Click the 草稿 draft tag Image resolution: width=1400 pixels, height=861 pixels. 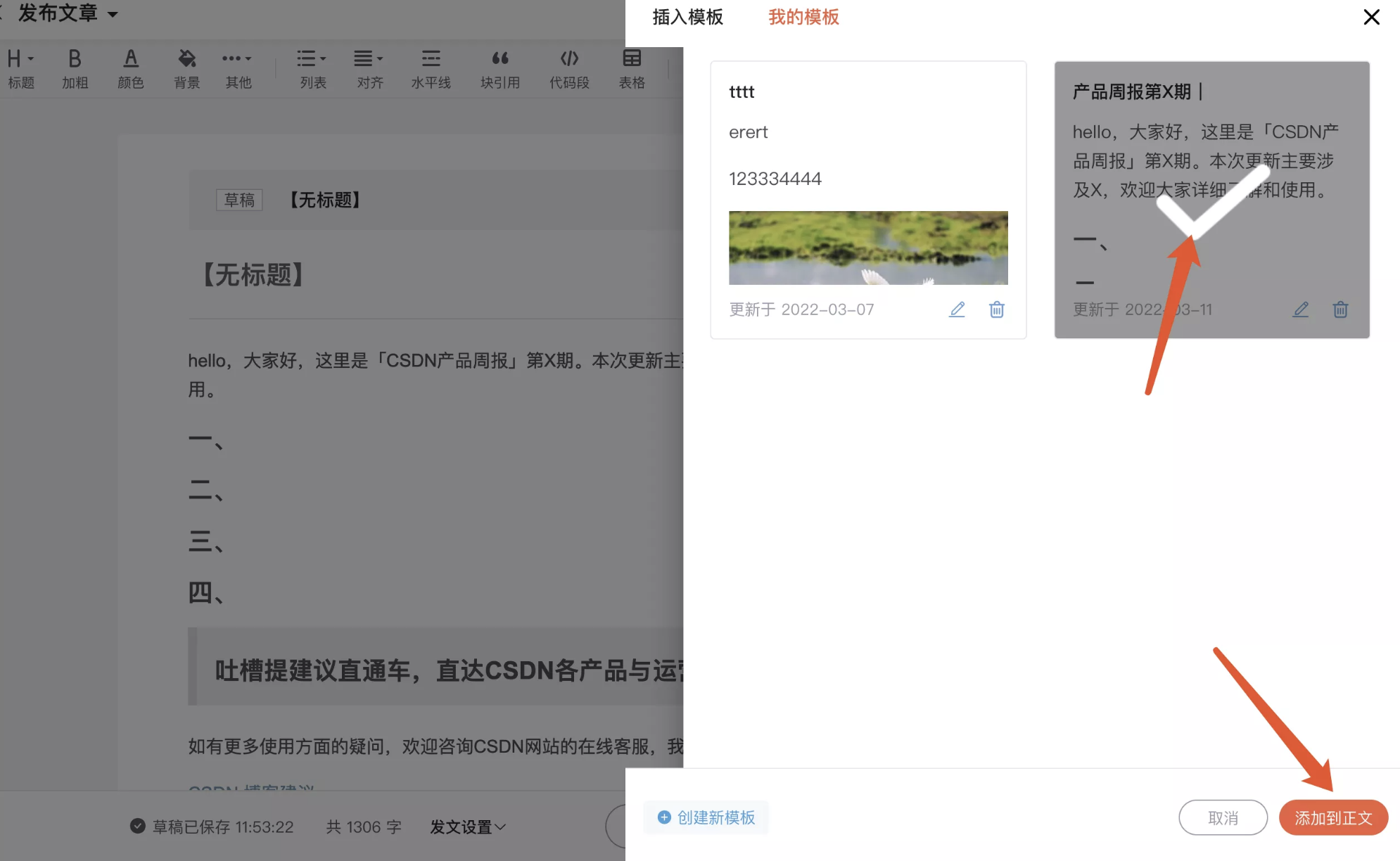pos(239,200)
